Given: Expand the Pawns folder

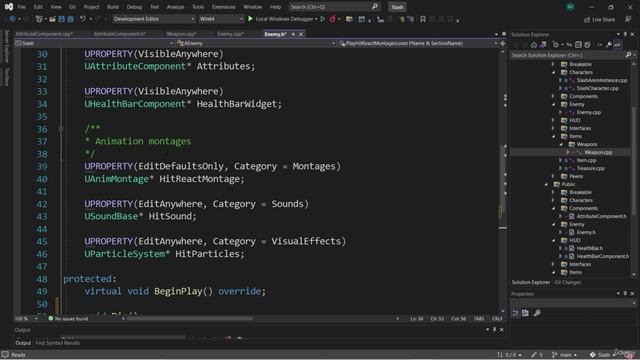Looking at the screenshot, I should tap(553, 176).
